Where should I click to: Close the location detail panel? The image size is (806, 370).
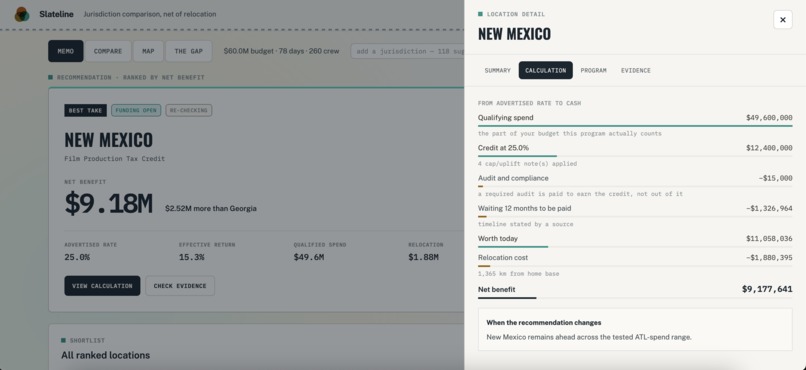click(782, 20)
